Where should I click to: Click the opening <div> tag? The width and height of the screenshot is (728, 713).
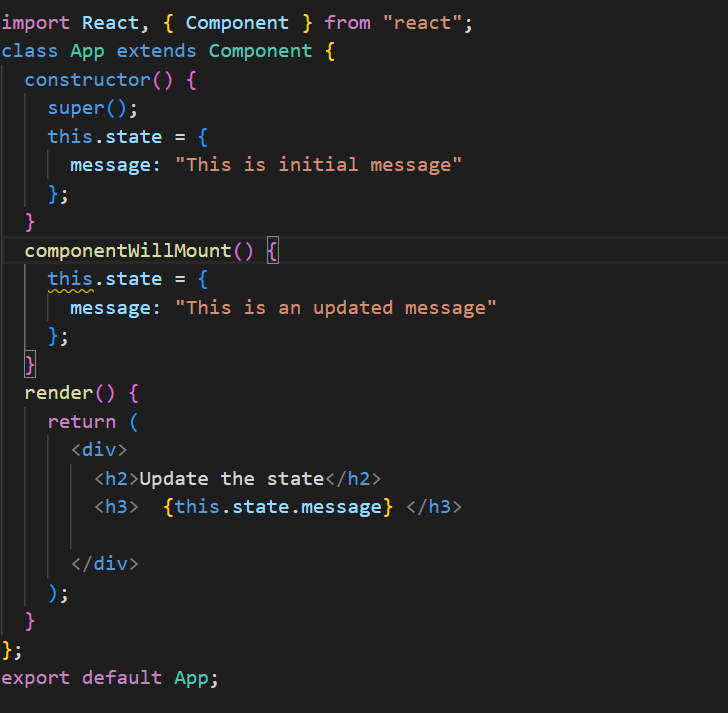(x=99, y=450)
